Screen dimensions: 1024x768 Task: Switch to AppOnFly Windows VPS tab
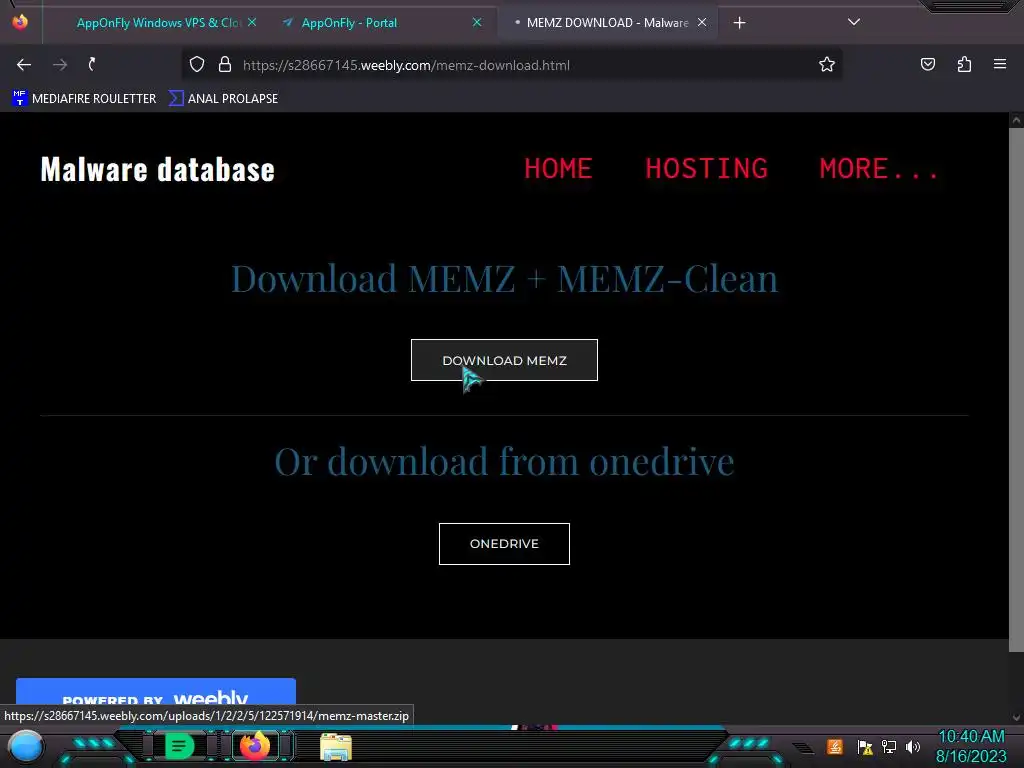point(157,23)
